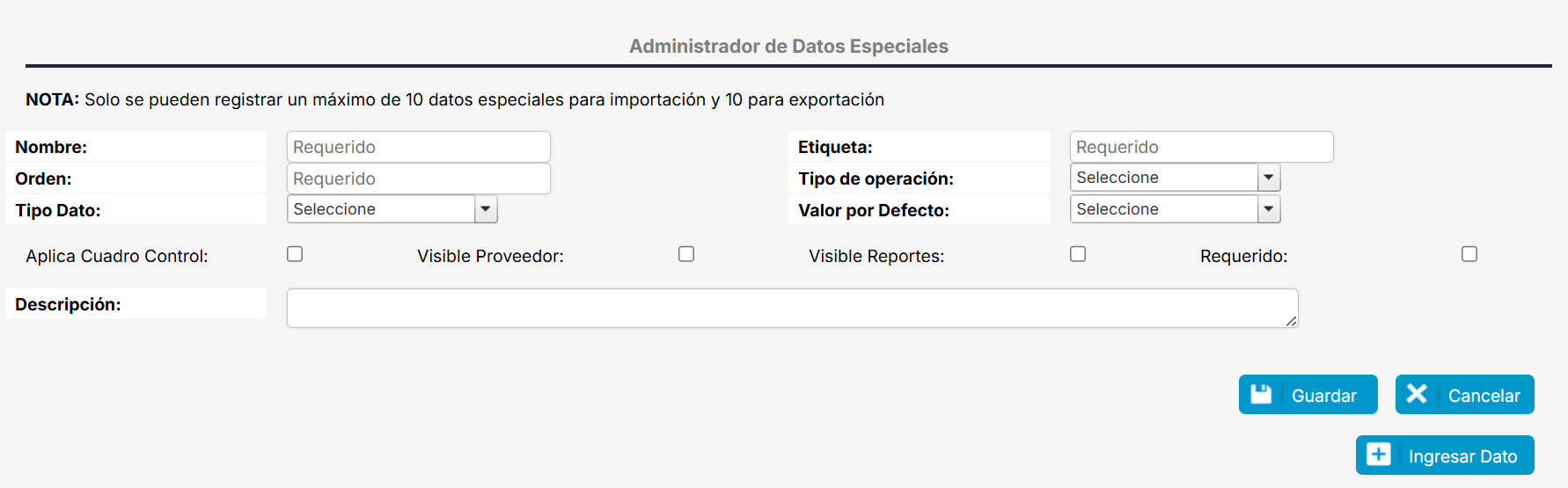Click the Etiqueta text field
Screen dimensions: 1568x488
pyautogui.click(x=1201, y=147)
